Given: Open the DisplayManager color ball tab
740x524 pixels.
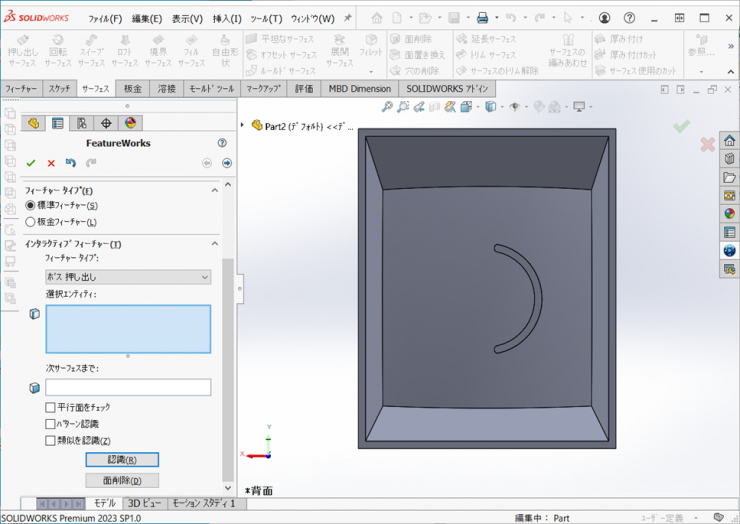Looking at the screenshot, I should click(x=130, y=124).
